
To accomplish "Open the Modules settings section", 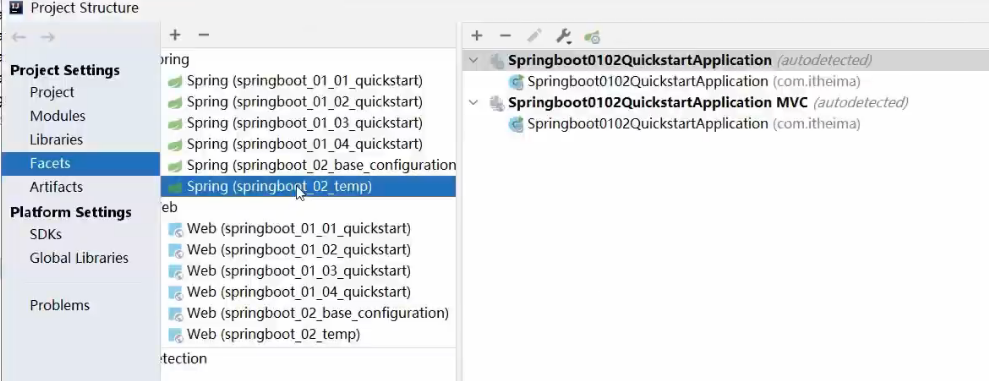I will tap(57, 116).
